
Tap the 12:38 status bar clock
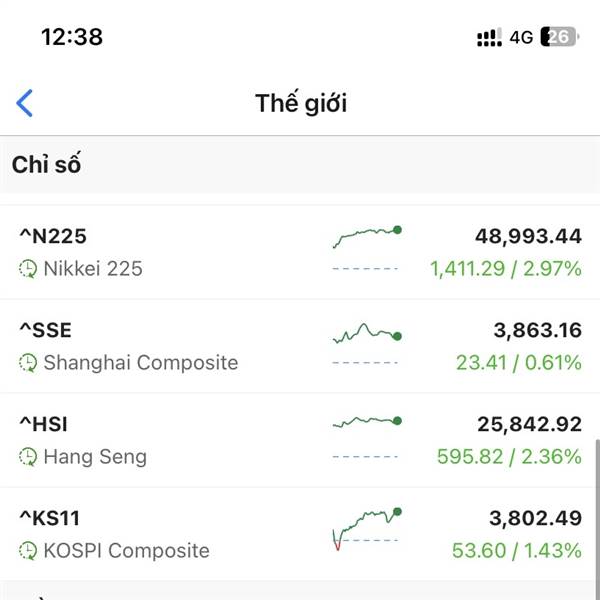(71, 37)
